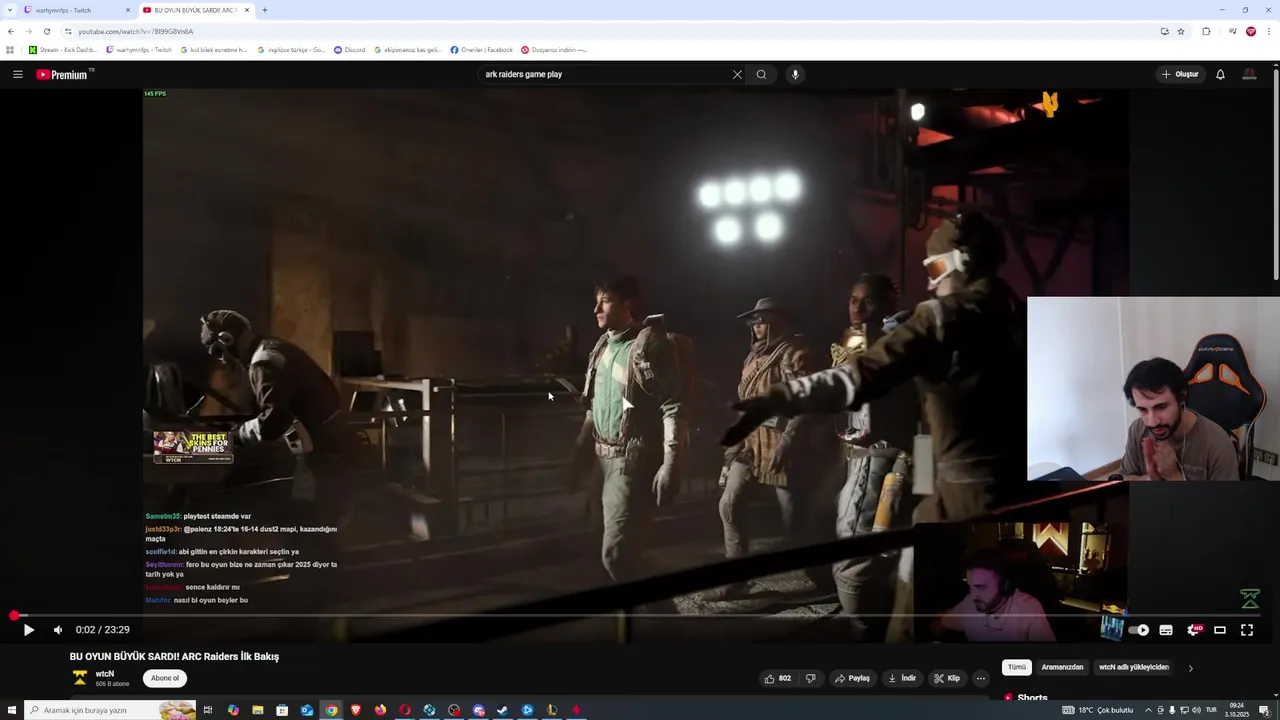
Task: Start voice search with microphone icon
Action: [x=795, y=74]
